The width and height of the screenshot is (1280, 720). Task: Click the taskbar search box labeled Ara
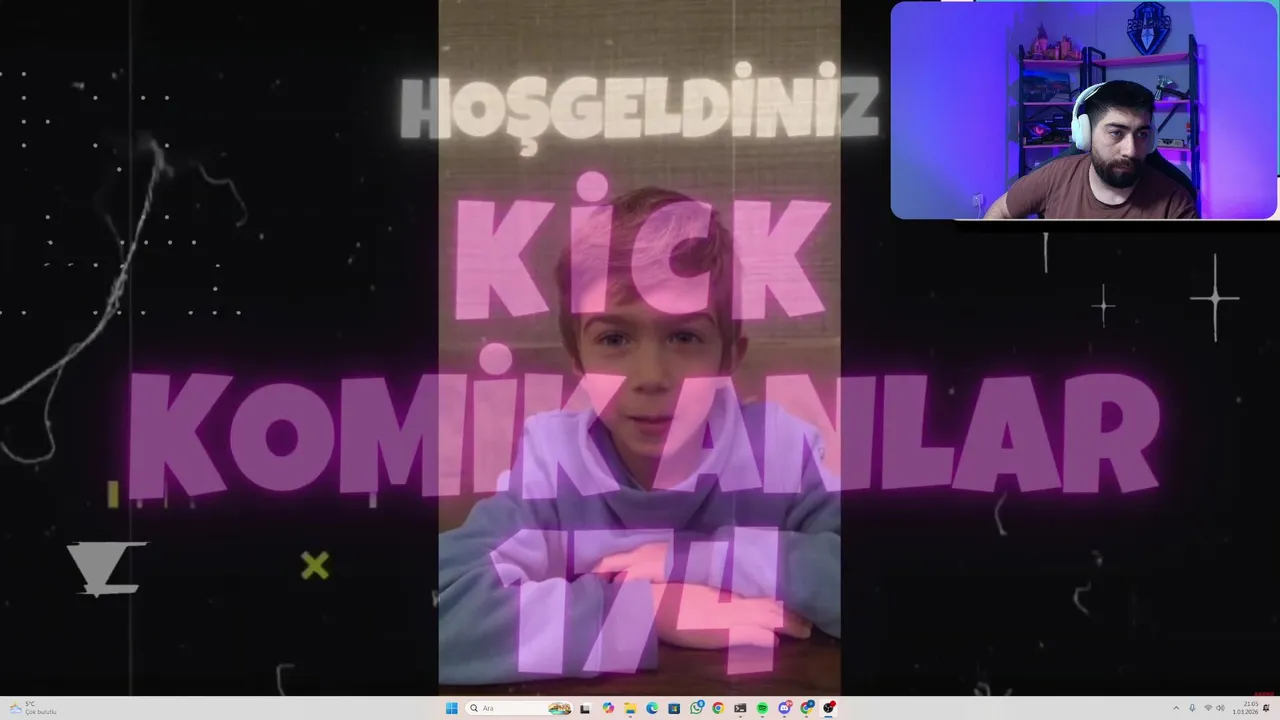click(x=518, y=708)
